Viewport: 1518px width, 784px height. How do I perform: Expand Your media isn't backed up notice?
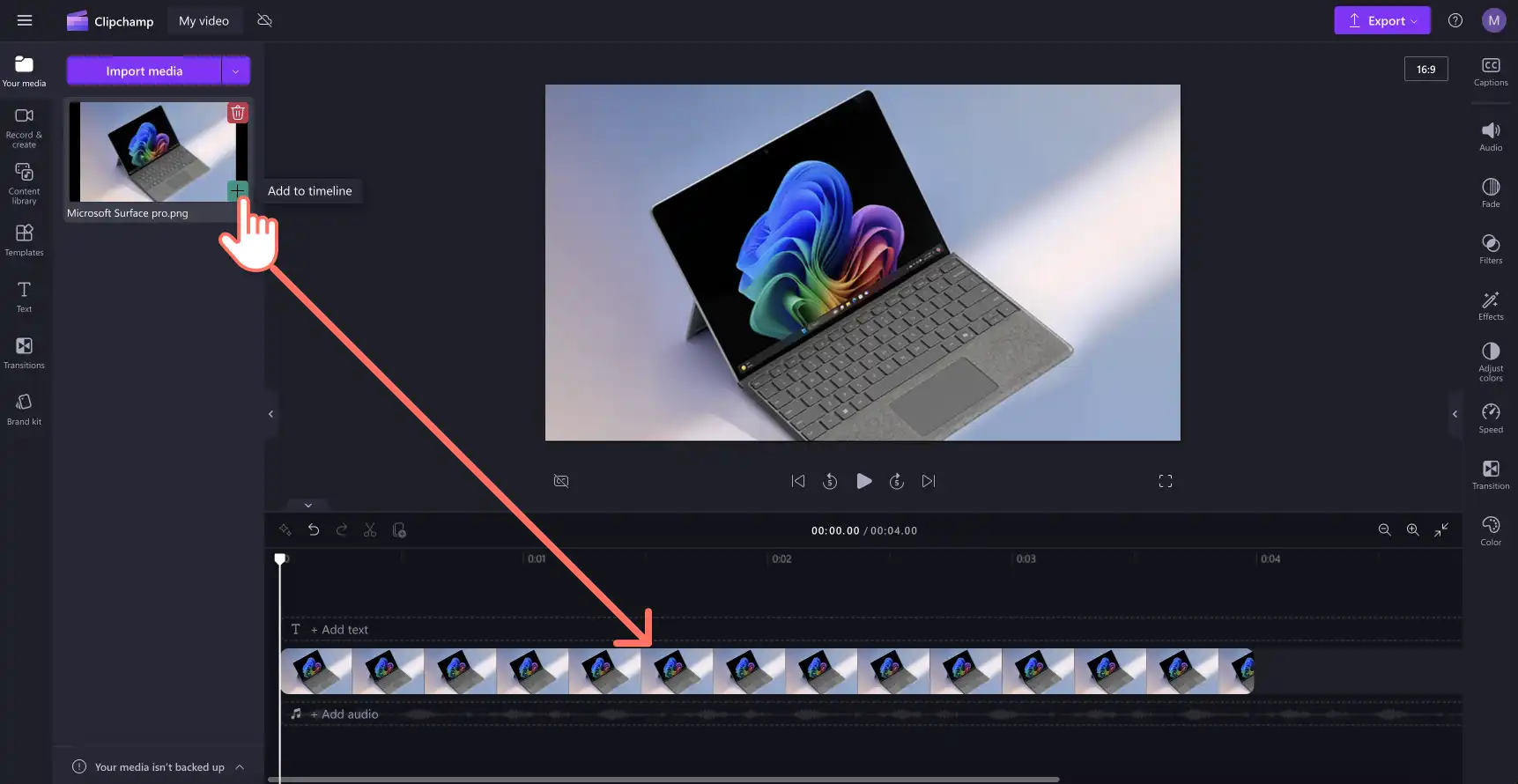coord(240,767)
